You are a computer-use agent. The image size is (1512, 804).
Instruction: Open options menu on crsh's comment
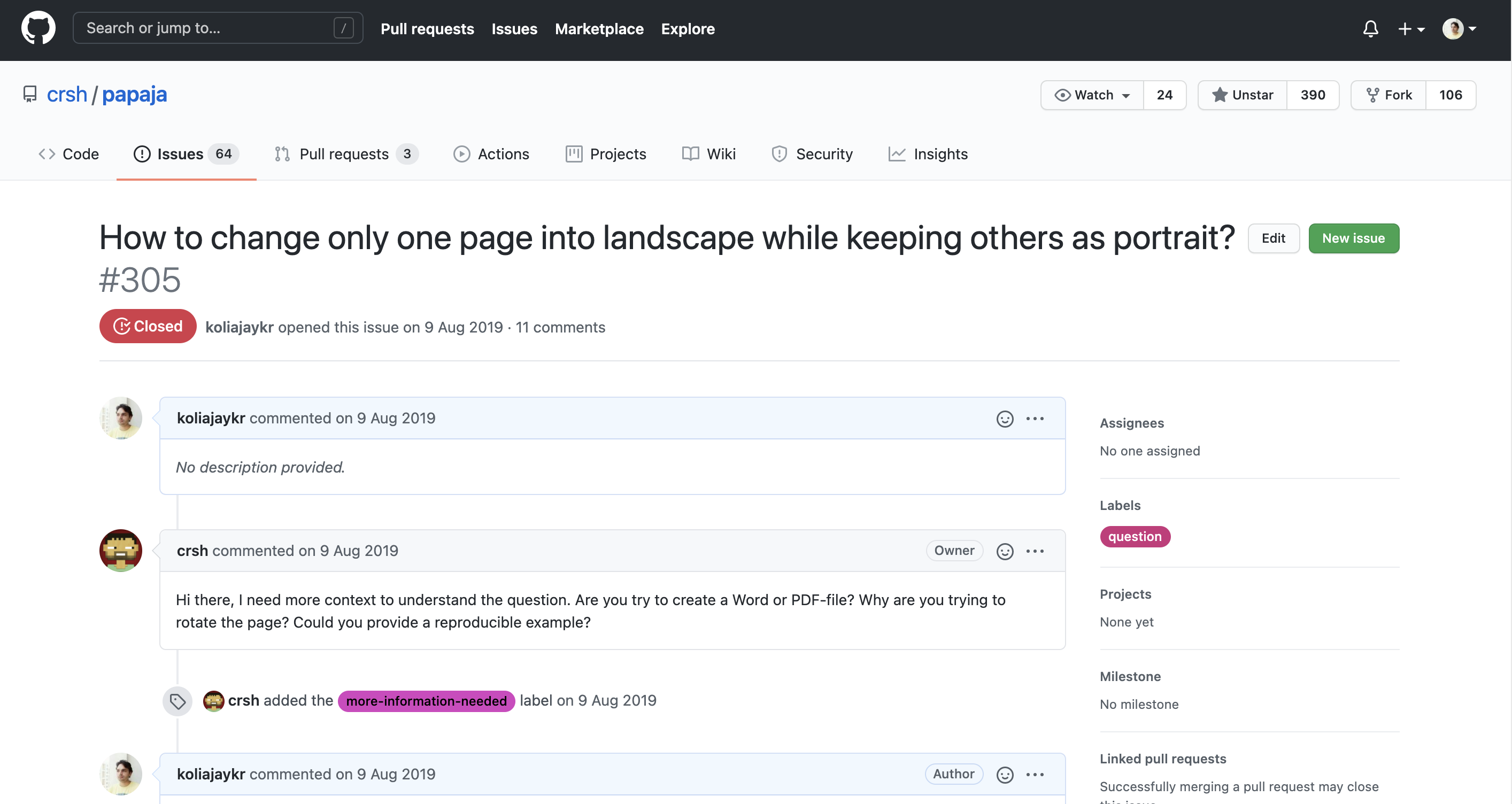point(1035,551)
